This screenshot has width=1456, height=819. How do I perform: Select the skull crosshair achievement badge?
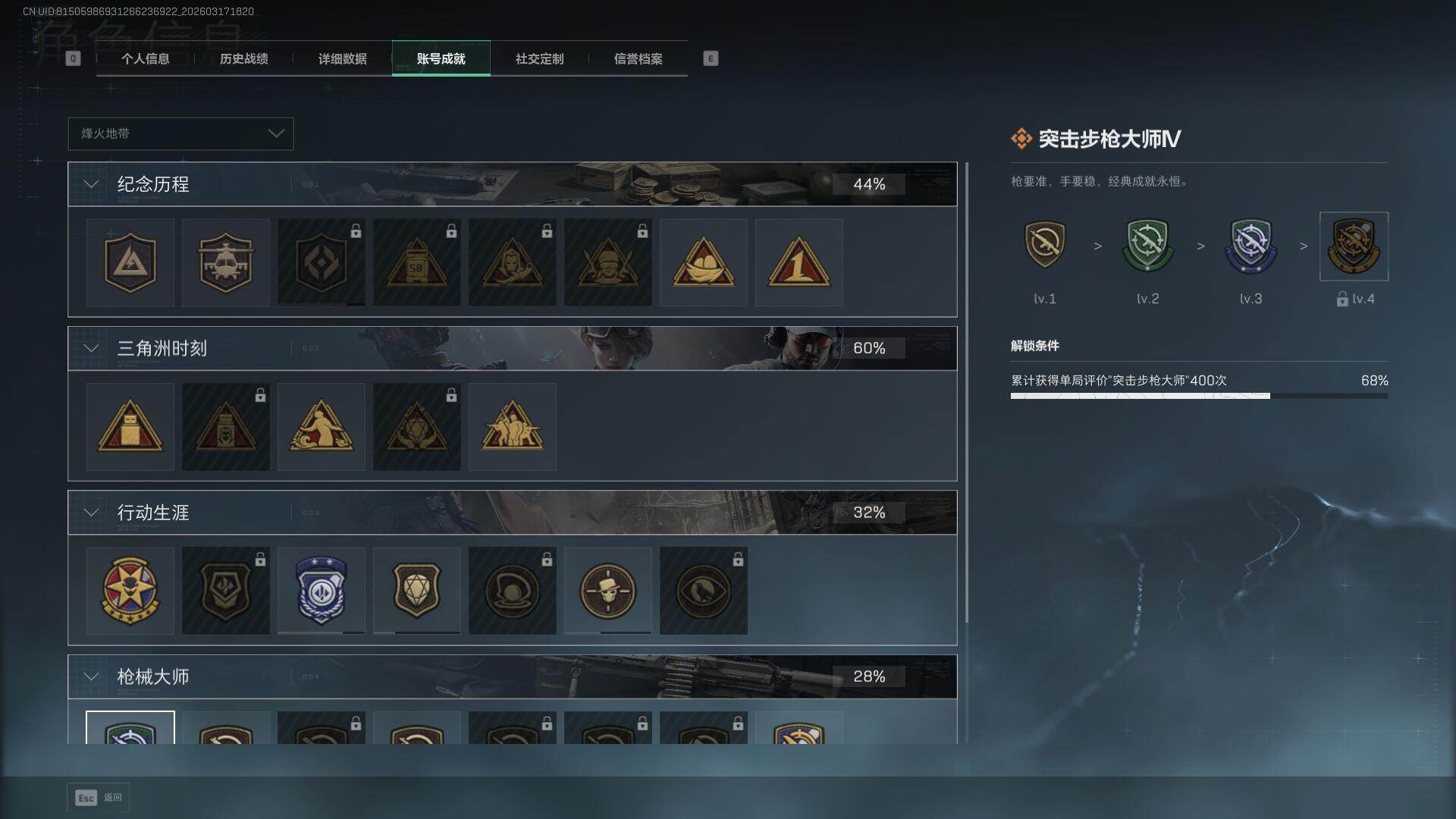point(607,591)
